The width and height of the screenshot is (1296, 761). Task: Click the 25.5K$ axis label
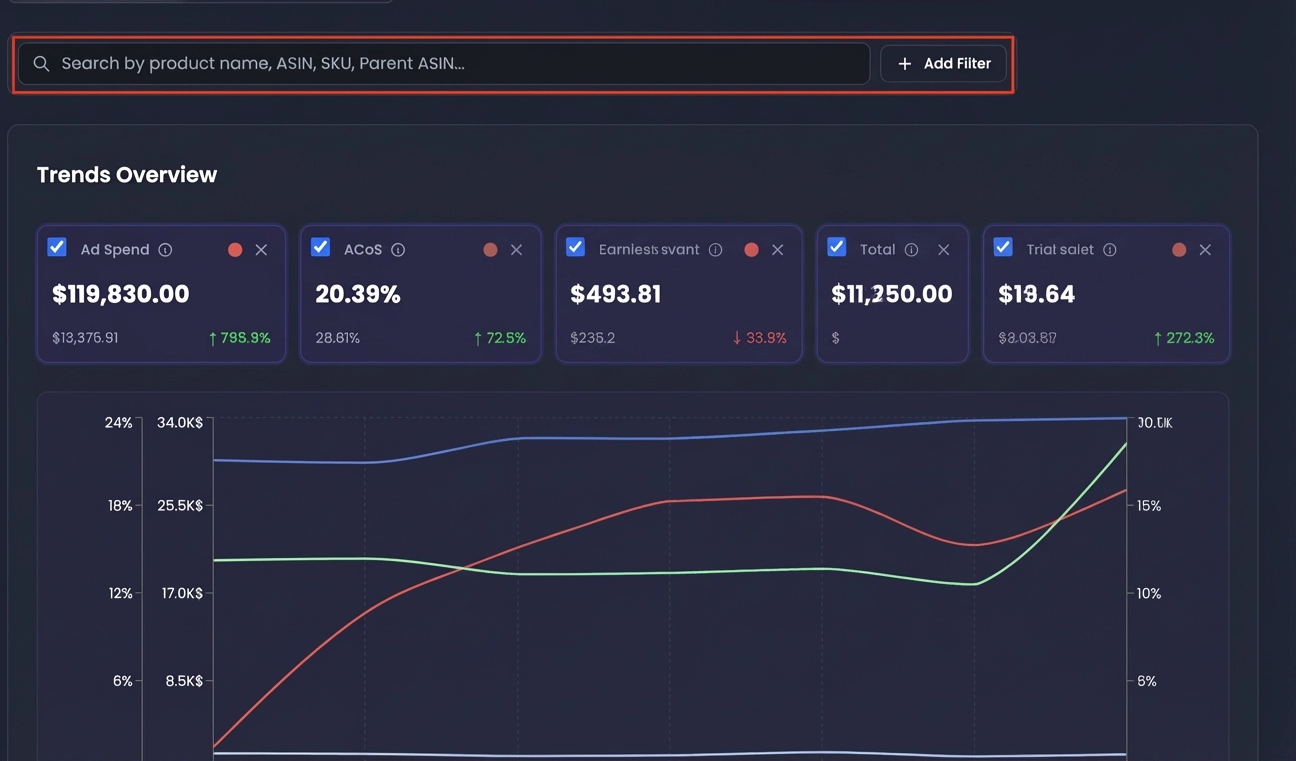pos(180,506)
